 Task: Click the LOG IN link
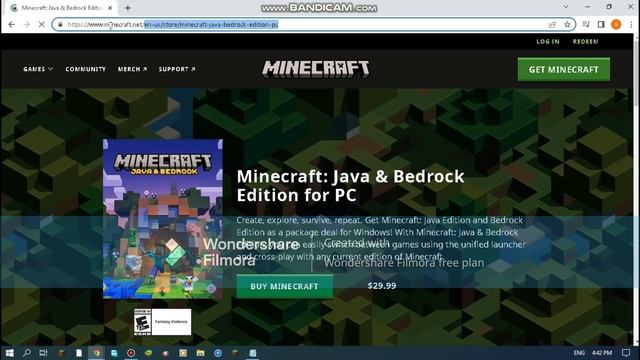coord(548,42)
